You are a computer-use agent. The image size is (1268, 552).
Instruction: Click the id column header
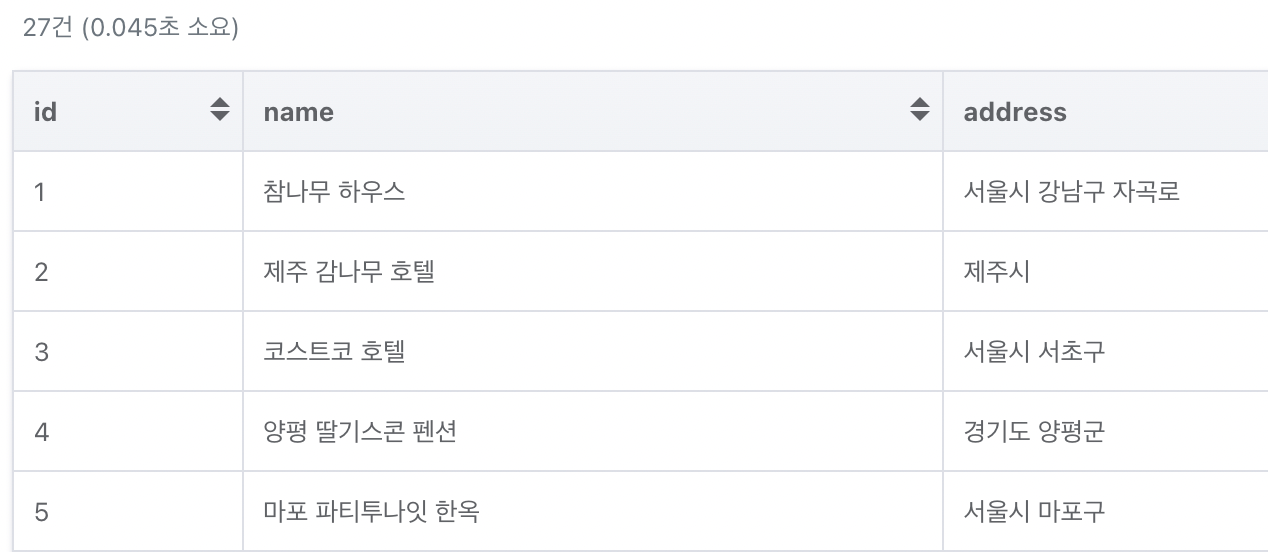click(128, 111)
